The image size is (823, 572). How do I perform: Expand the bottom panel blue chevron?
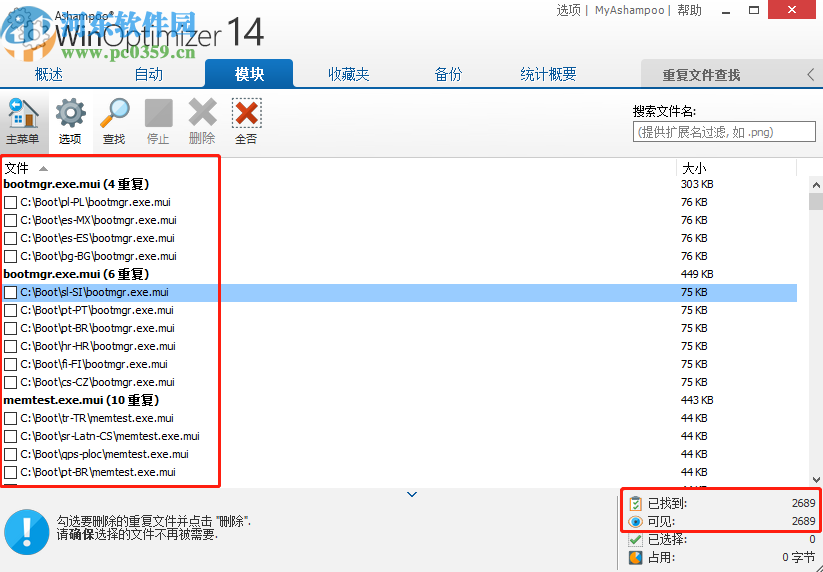[x=412, y=494]
